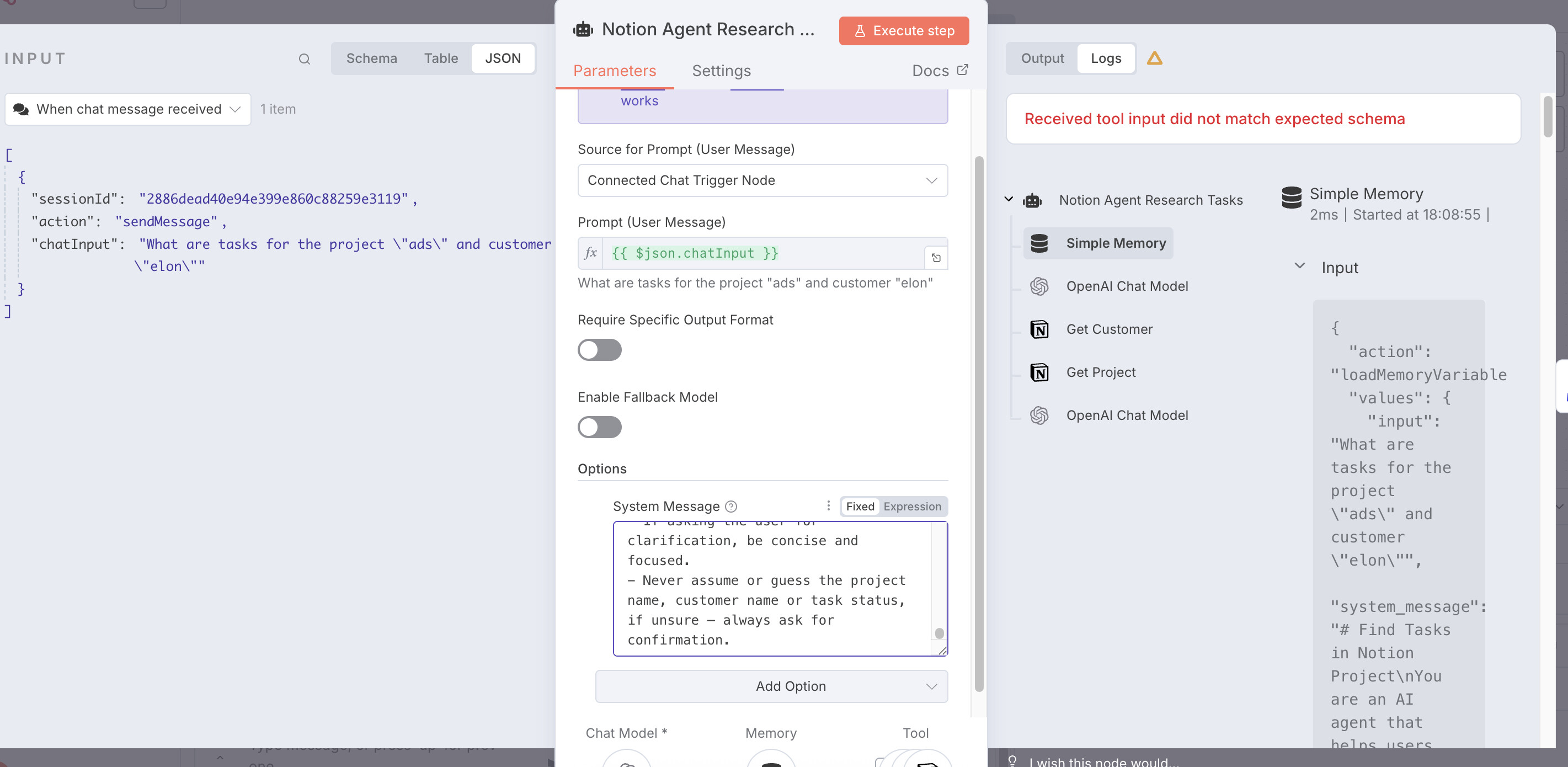This screenshot has width=1568, height=767.
Task: Click the Notion icon beside Get Project
Action: (x=1039, y=372)
